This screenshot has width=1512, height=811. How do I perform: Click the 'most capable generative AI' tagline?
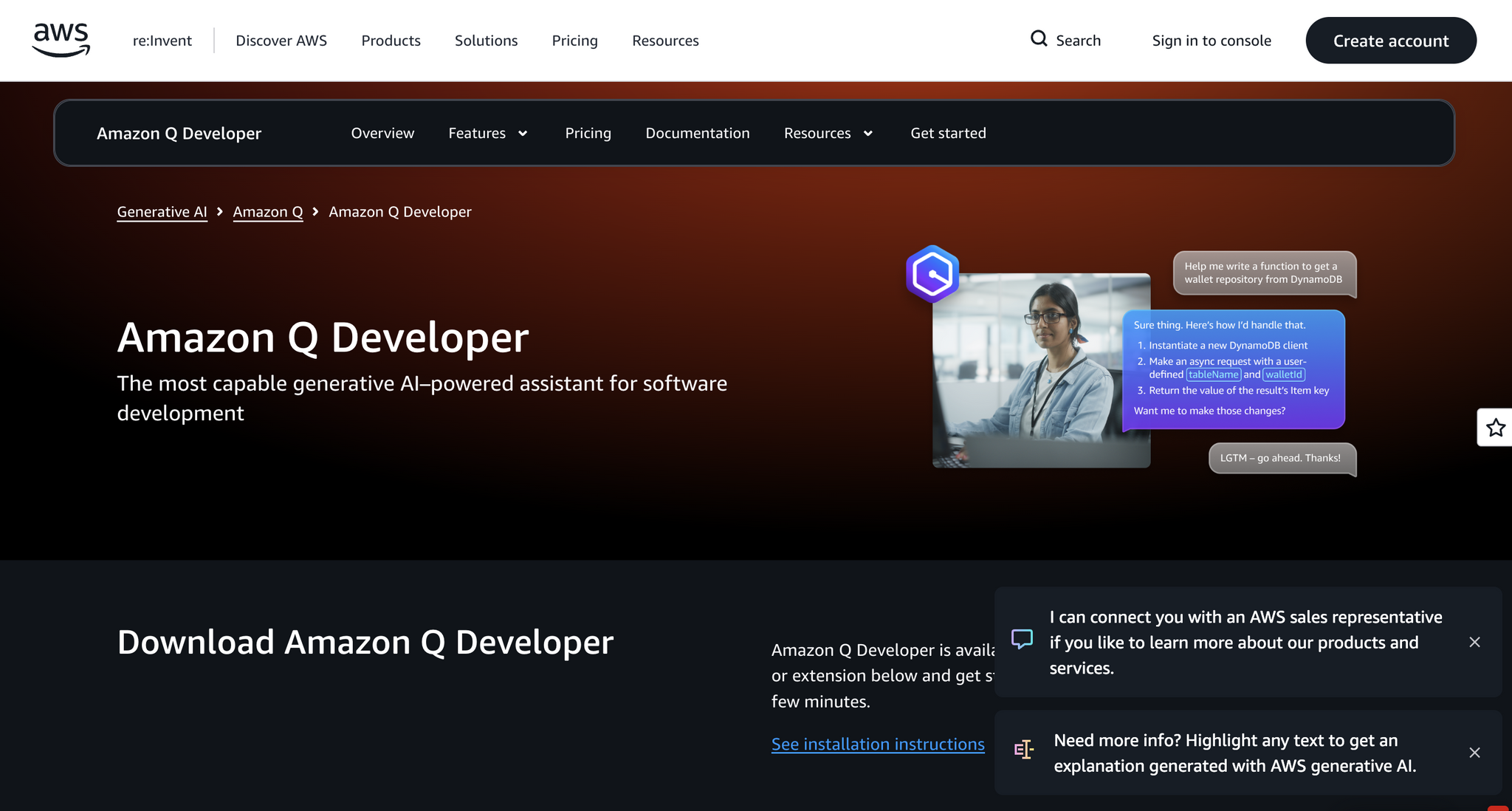[x=422, y=398]
